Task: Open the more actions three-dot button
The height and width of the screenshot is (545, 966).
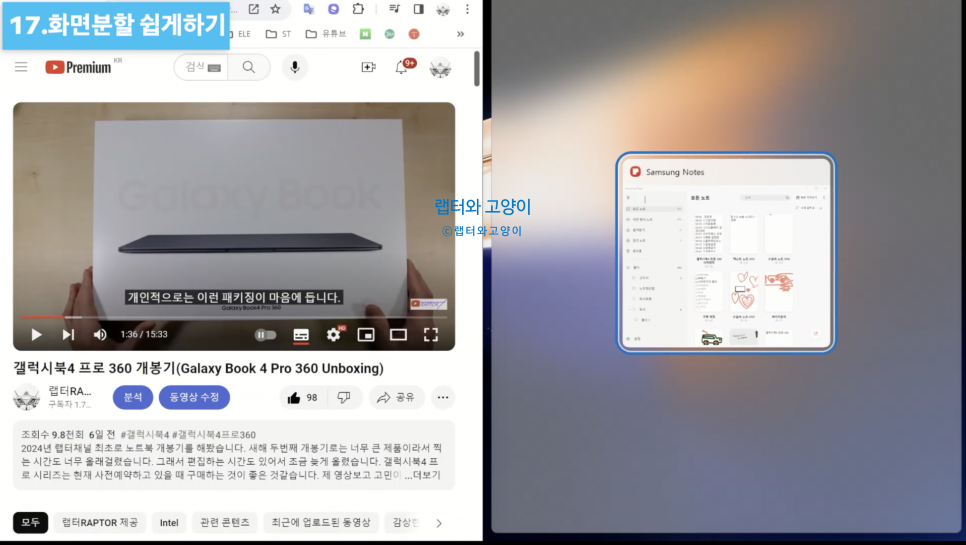Action: pos(443,397)
